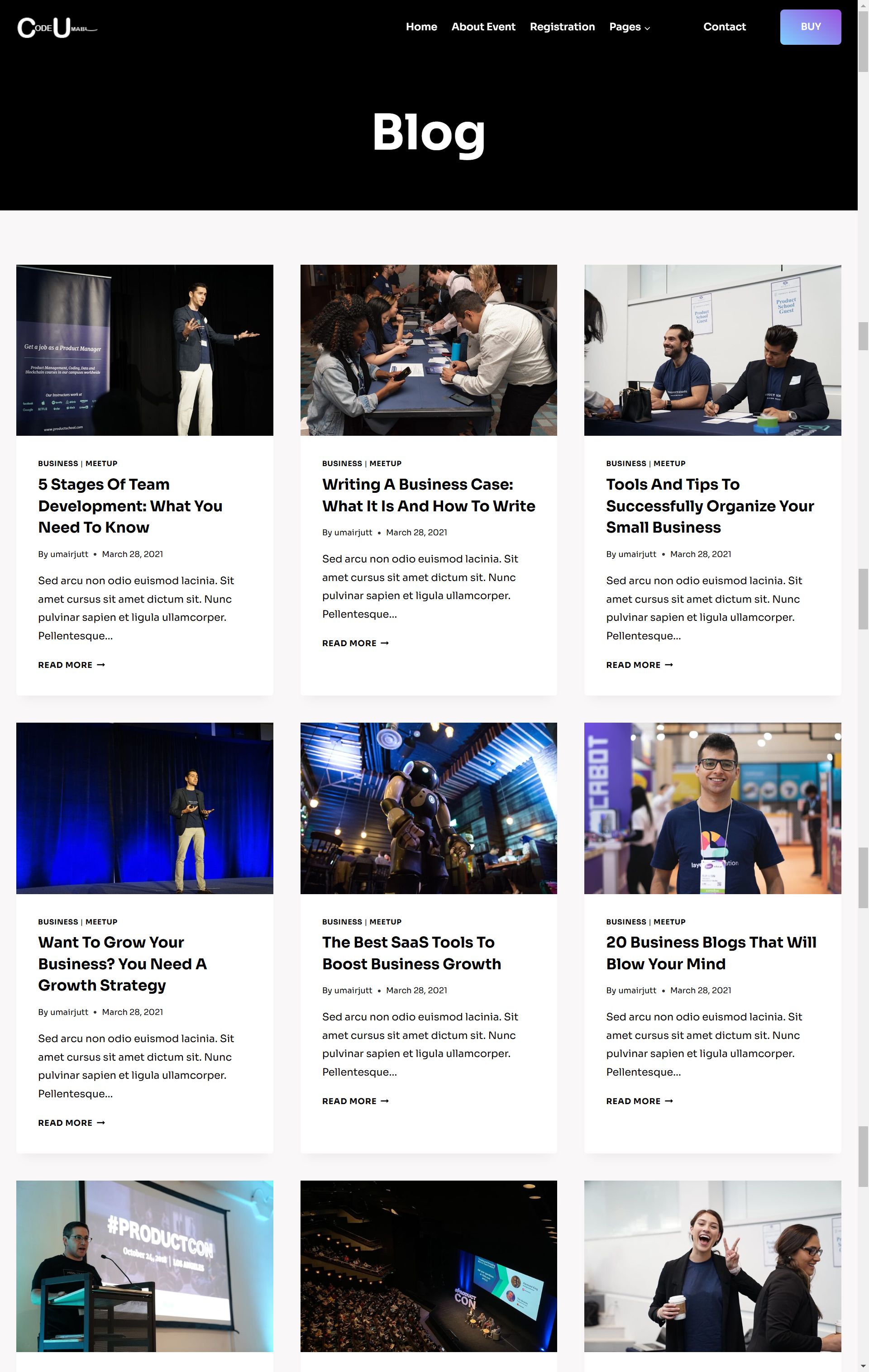Image resolution: width=869 pixels, height=1372 pixels.
Task: Click Read More arrow on 'Tools And Tips' card
Action: point(668,665)
